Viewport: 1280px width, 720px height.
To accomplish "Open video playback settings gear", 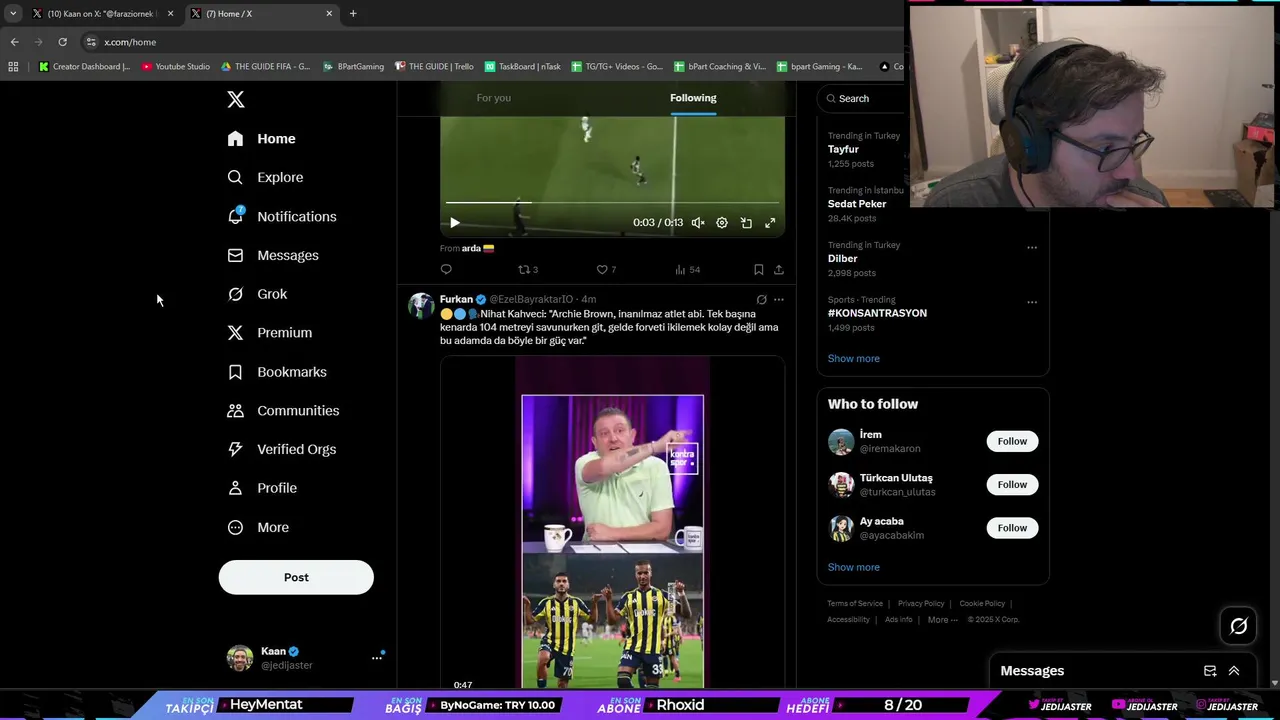I will [722, 223].
